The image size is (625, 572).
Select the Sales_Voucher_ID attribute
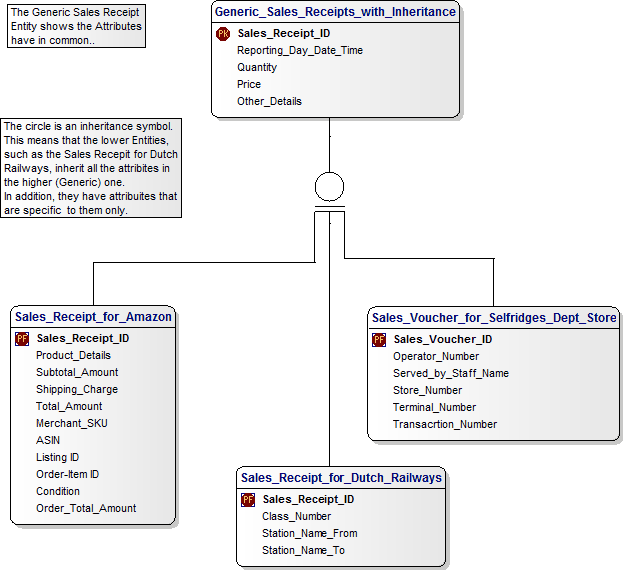click(443, 339)
